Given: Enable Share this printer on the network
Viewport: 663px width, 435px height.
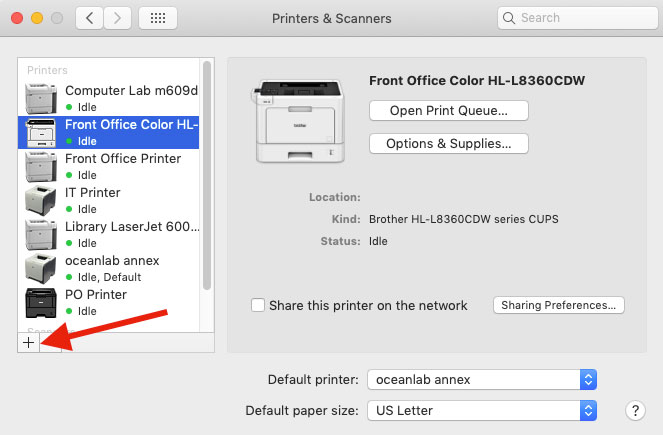Looking at the screenshot, I should click(x=258, y=305).
